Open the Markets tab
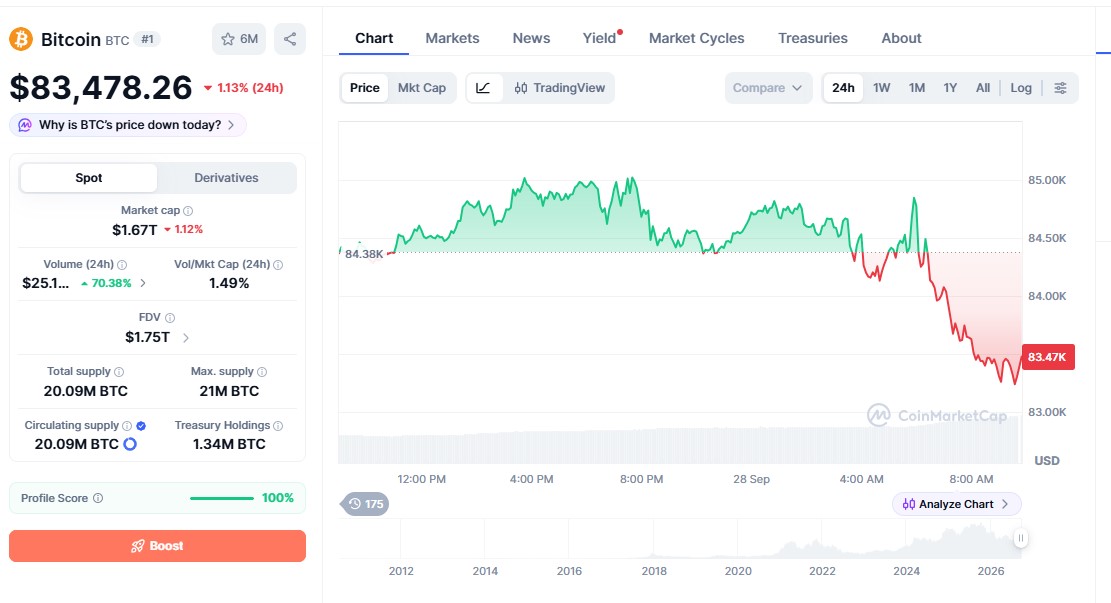The width and height of the screenshot is (1111, 603). click(452, 38)
